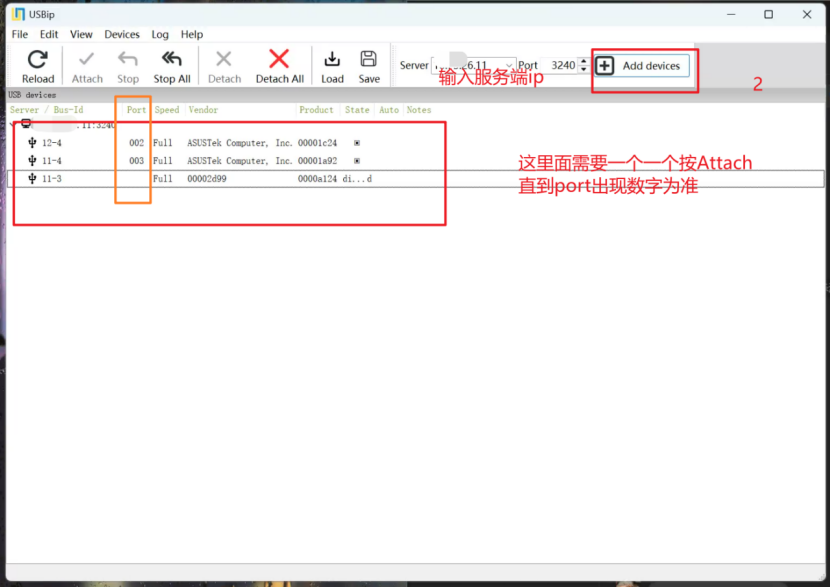This screenshot has width=831, height=588.
Task: Click inside the Port number field
Action: point(562,66)
